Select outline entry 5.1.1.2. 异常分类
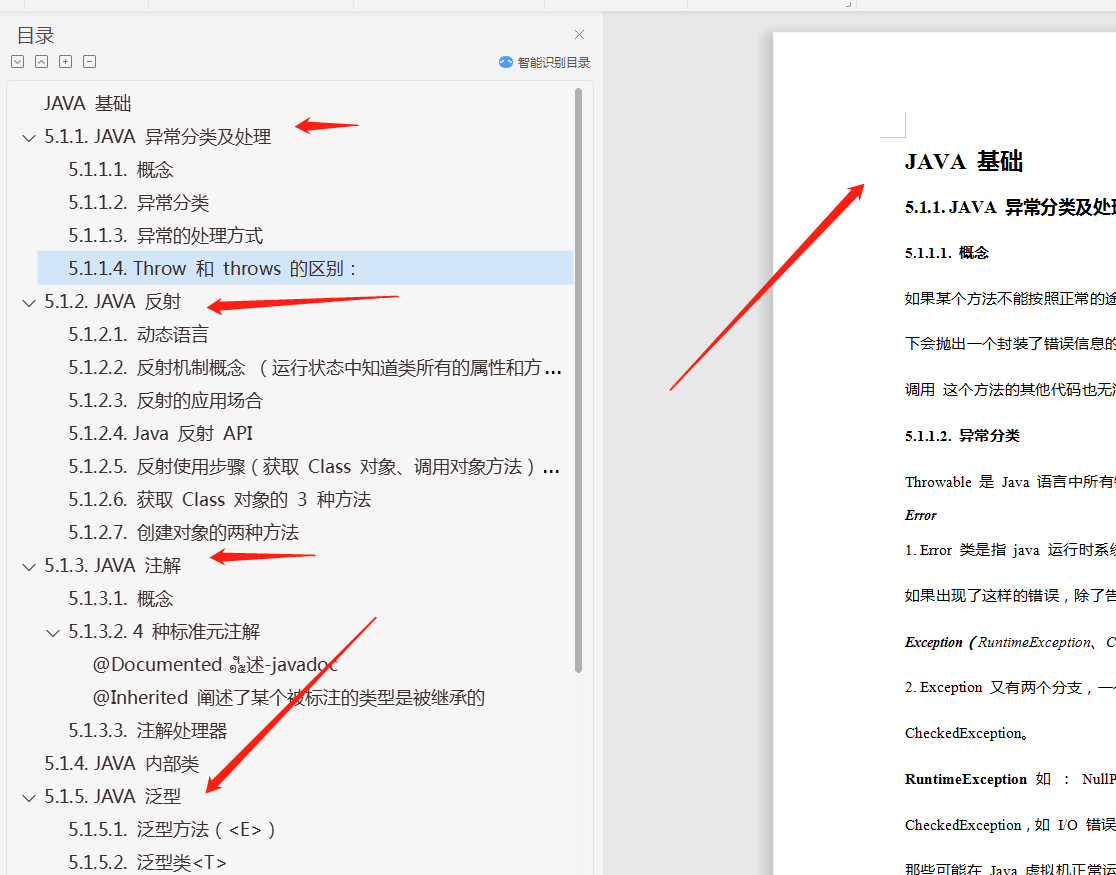 [139, 202]
